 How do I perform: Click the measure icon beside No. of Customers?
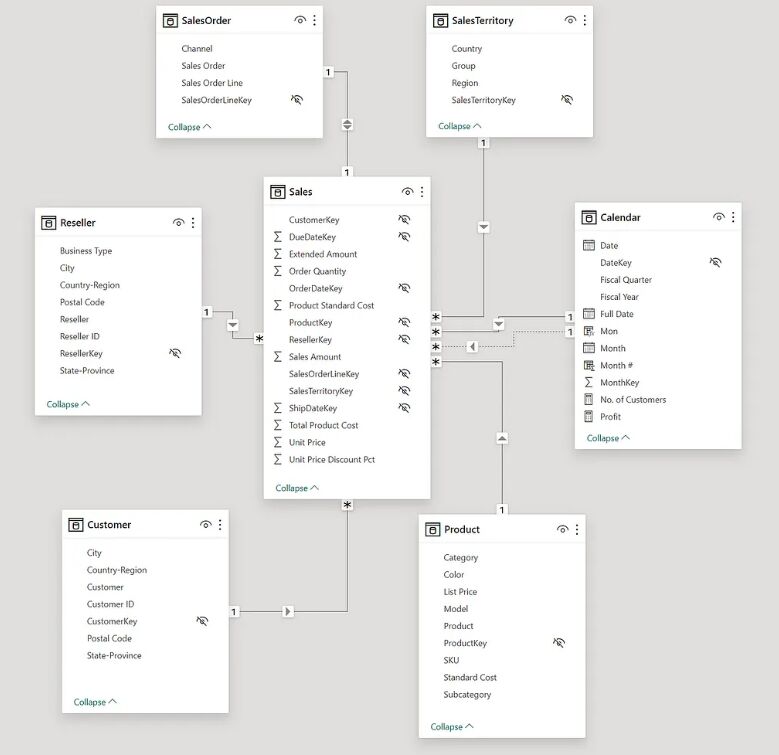click(x=588, y=399)
